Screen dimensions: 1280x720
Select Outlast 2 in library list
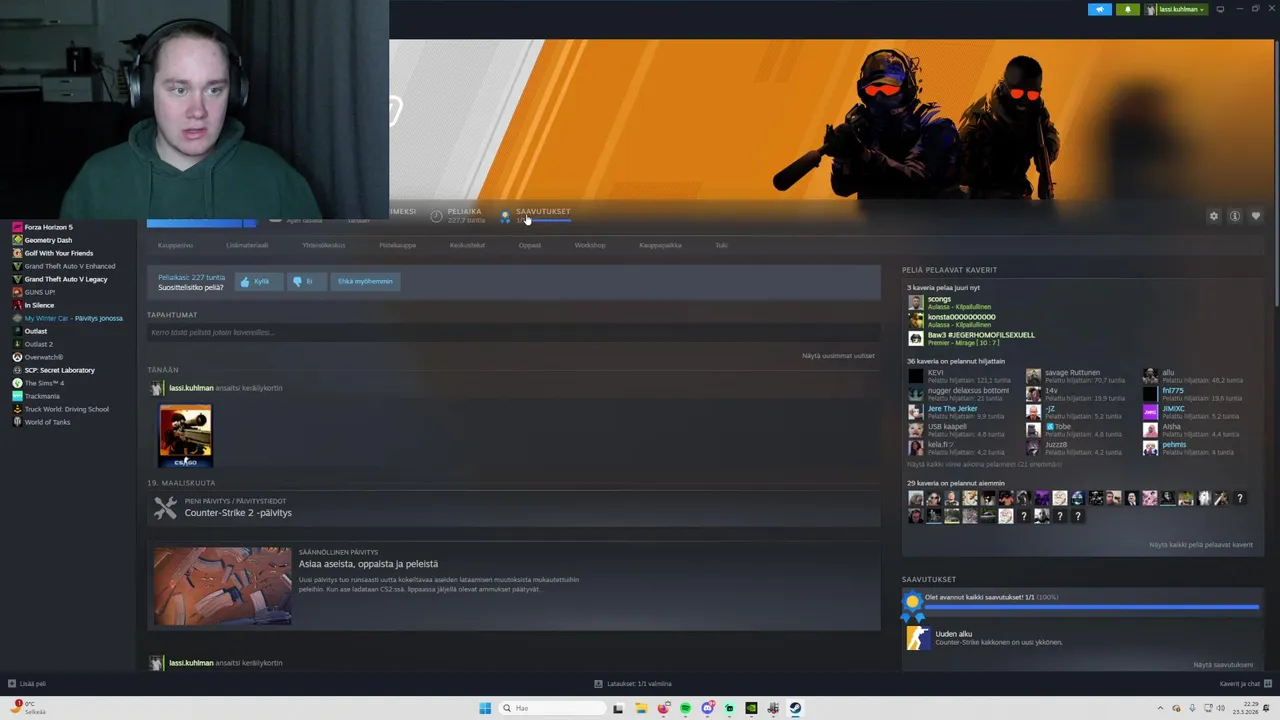coord(38,344)
